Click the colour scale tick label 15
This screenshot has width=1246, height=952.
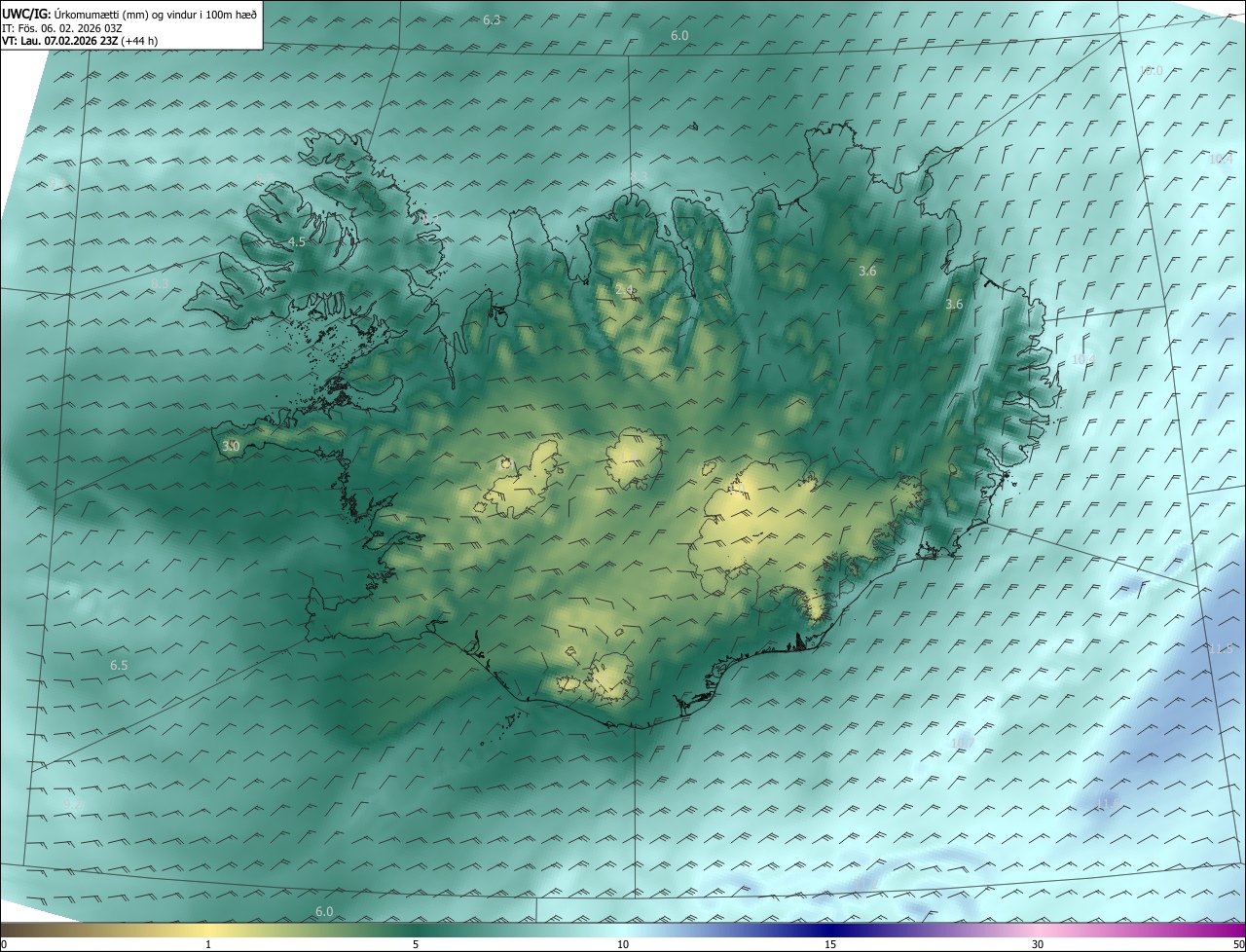click(830, 945)
